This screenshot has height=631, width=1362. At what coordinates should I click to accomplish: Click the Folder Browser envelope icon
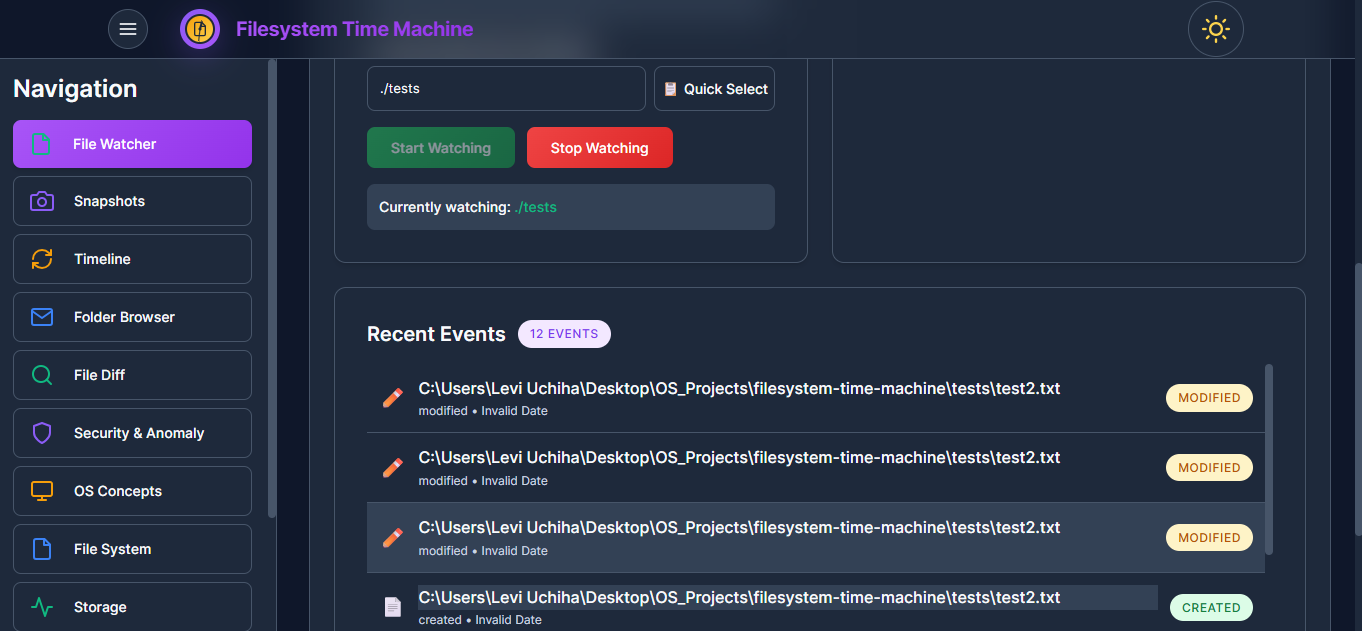point(42,317)
